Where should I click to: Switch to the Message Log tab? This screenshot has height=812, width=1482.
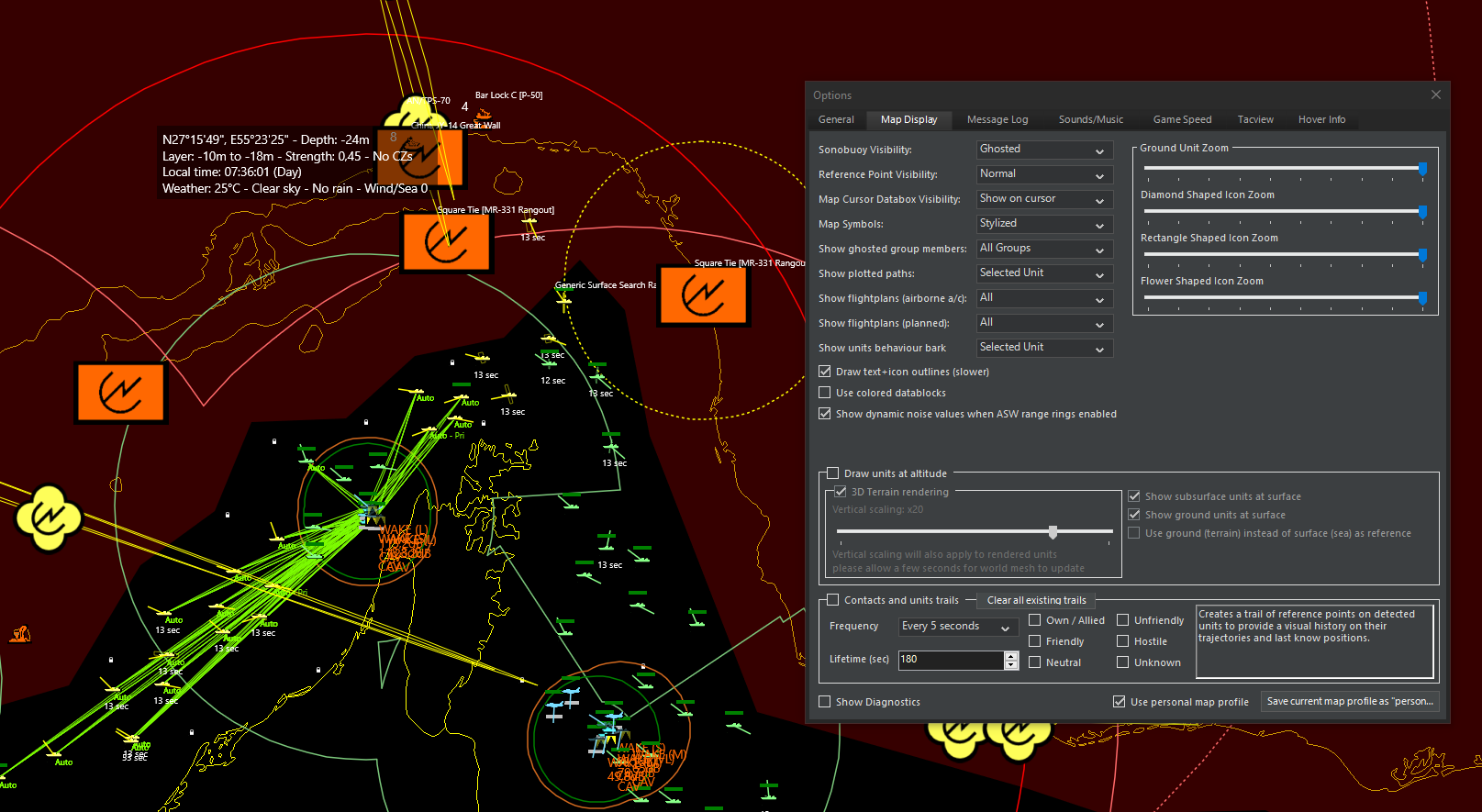click(x=997, y=119)
